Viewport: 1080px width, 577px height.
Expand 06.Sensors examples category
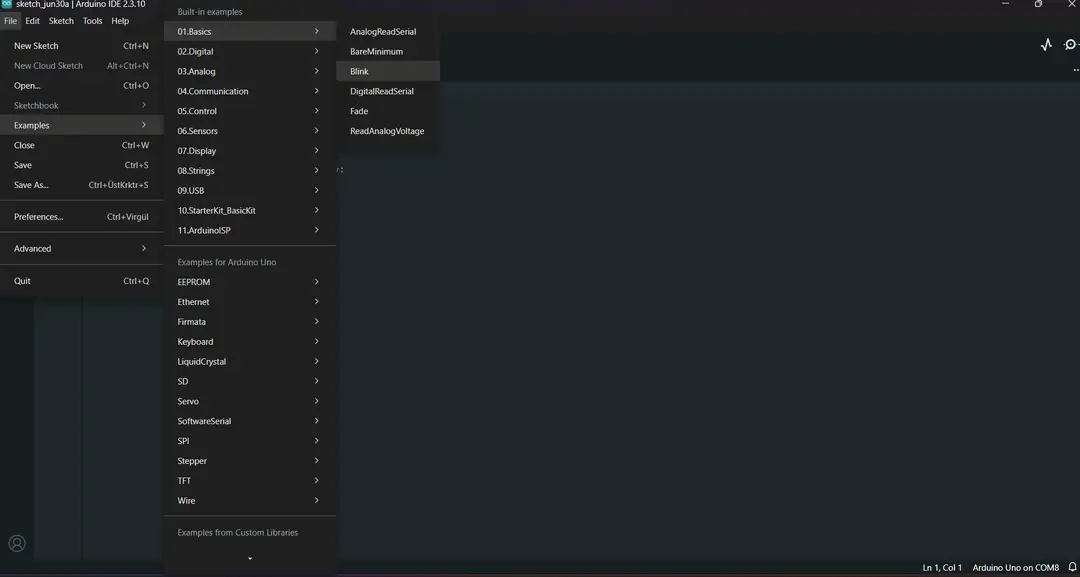250,131
